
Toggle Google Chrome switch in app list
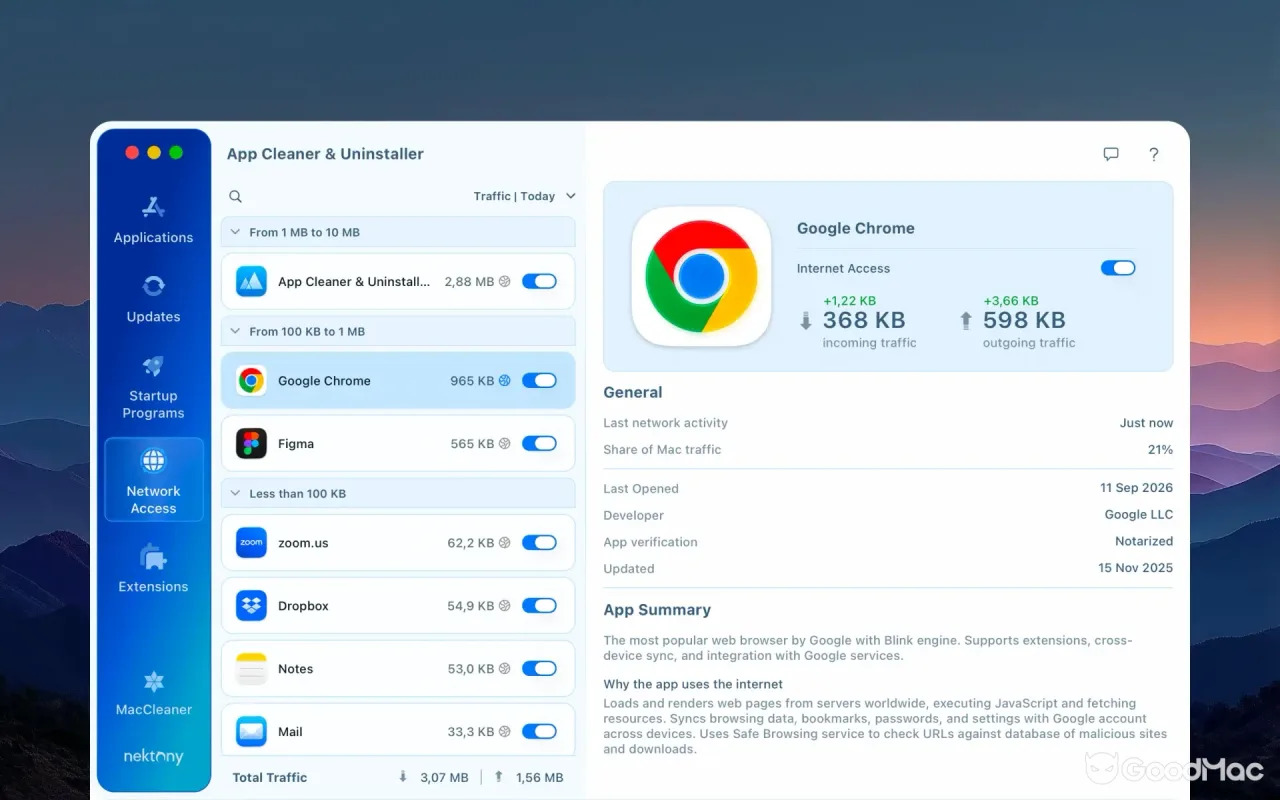pos(539,380)
